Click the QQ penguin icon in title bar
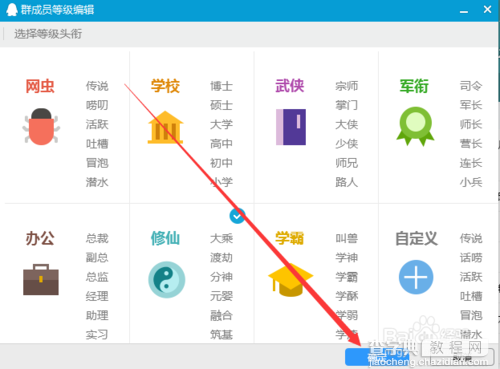The width and height of the screenshot is (500, 369). click(12, 10)
